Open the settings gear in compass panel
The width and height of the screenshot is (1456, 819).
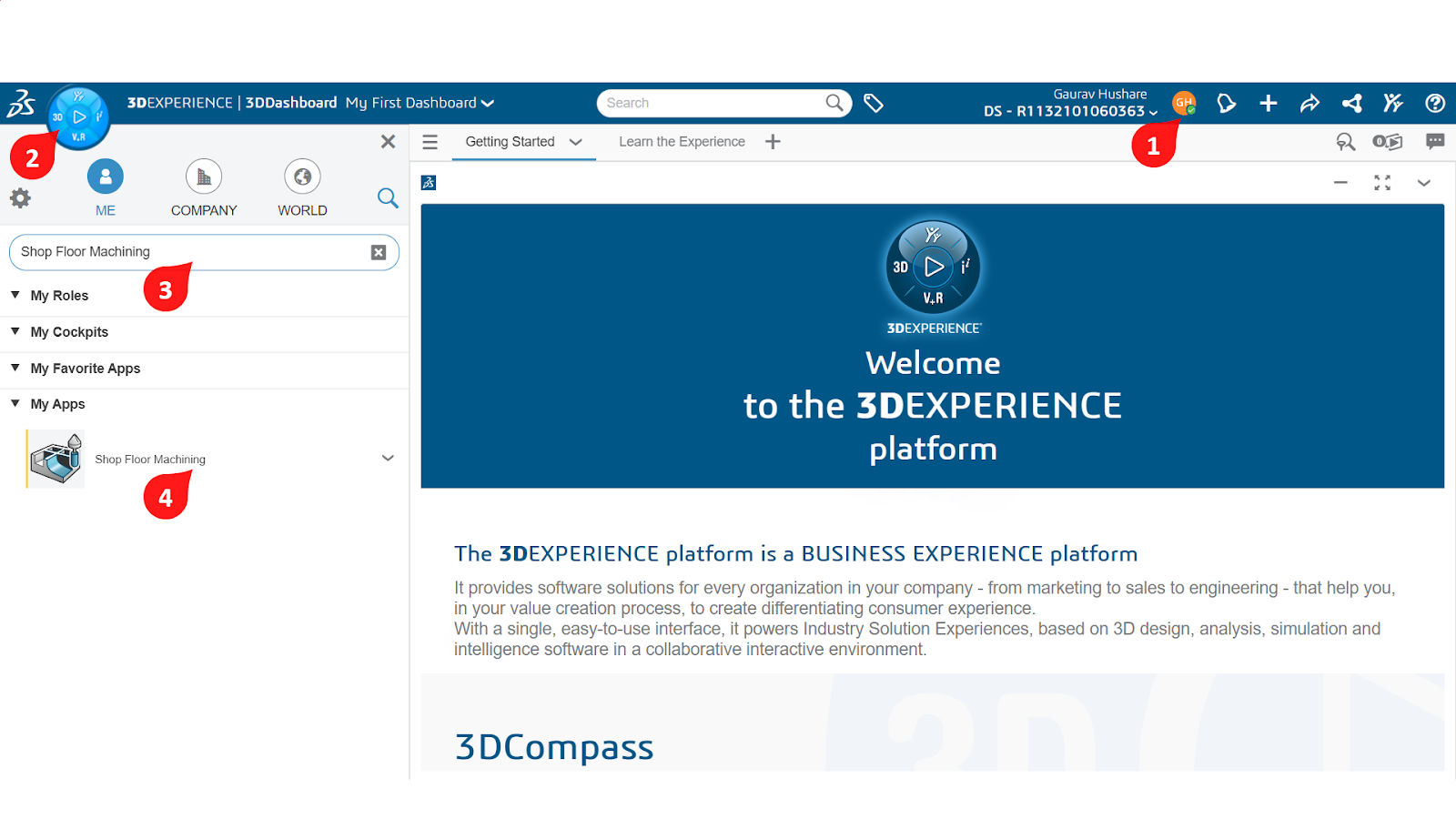tap(20, 197)
